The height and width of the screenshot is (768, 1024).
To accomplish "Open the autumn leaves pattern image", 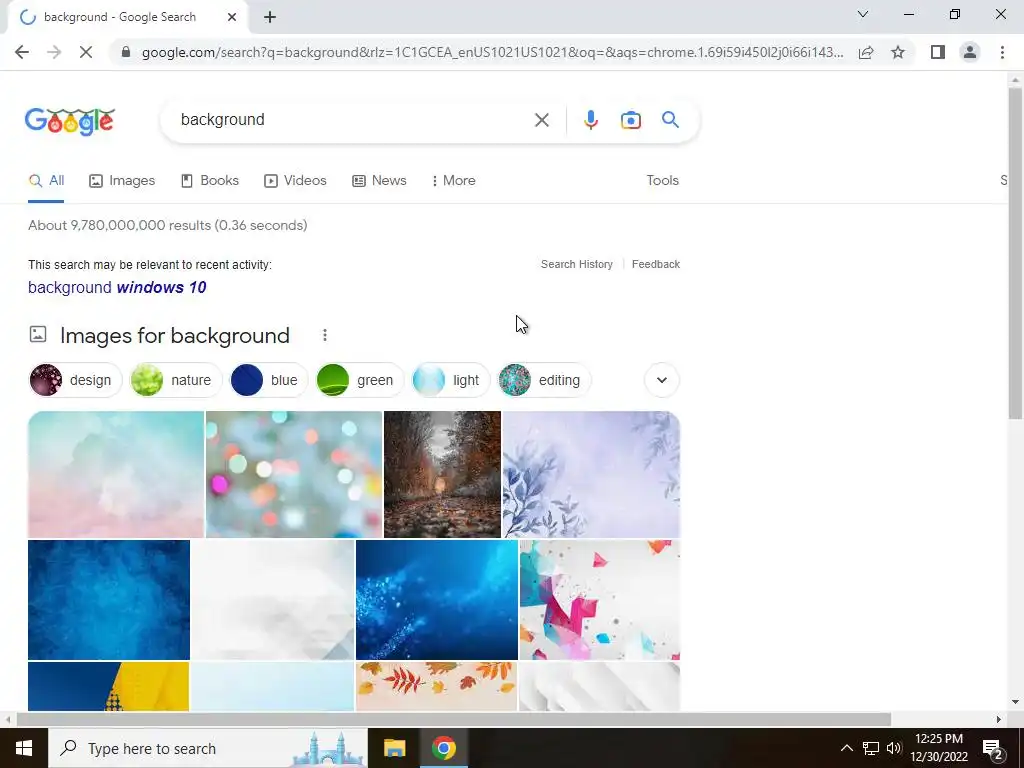I will [436, 686].
